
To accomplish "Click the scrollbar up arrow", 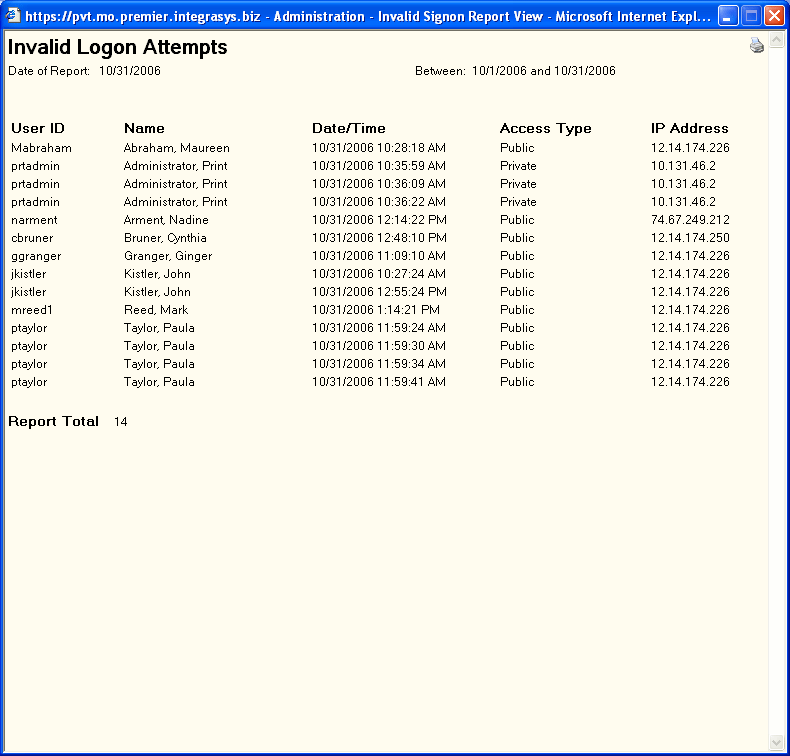I will [x=776, y=40].
